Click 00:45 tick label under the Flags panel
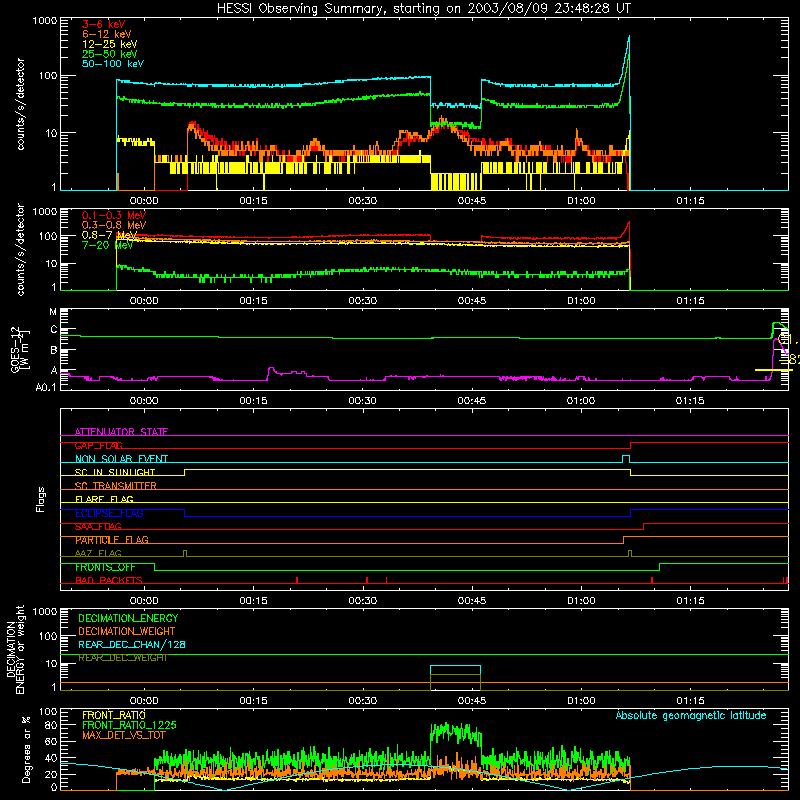This screenshot has height=800, width=800. (472, 601)
